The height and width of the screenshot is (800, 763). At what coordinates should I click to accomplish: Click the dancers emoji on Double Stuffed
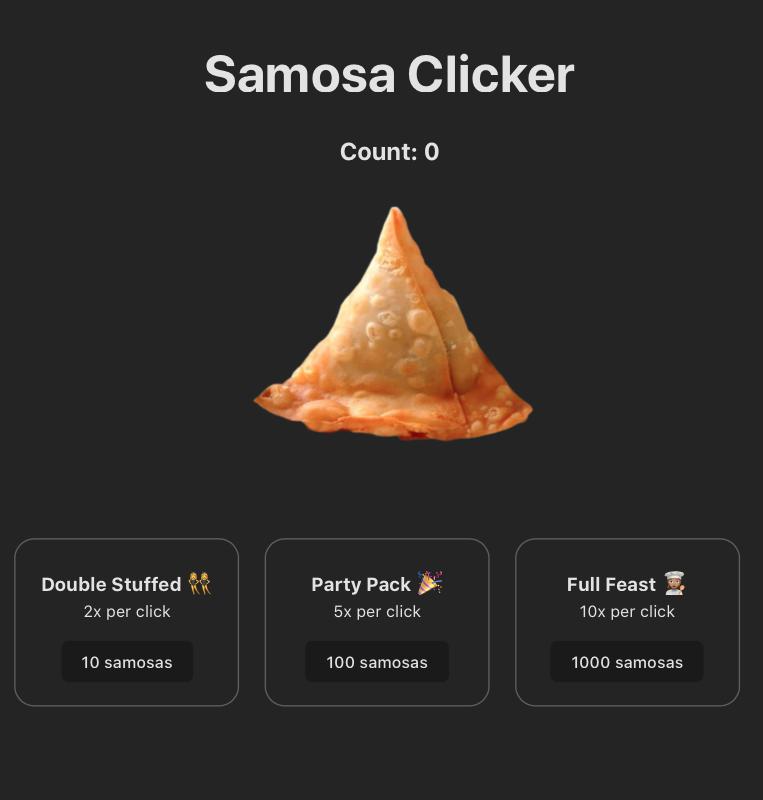click(200, 584)
